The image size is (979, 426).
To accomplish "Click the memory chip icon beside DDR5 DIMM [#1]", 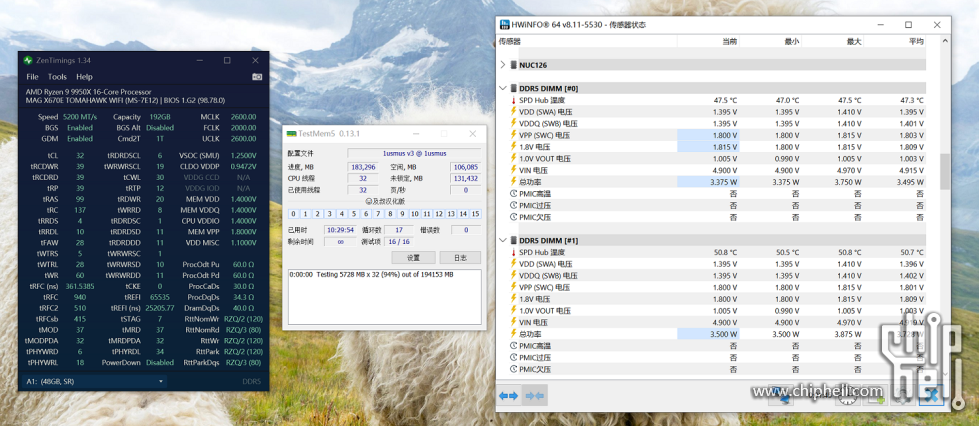I will pos(514,240).
